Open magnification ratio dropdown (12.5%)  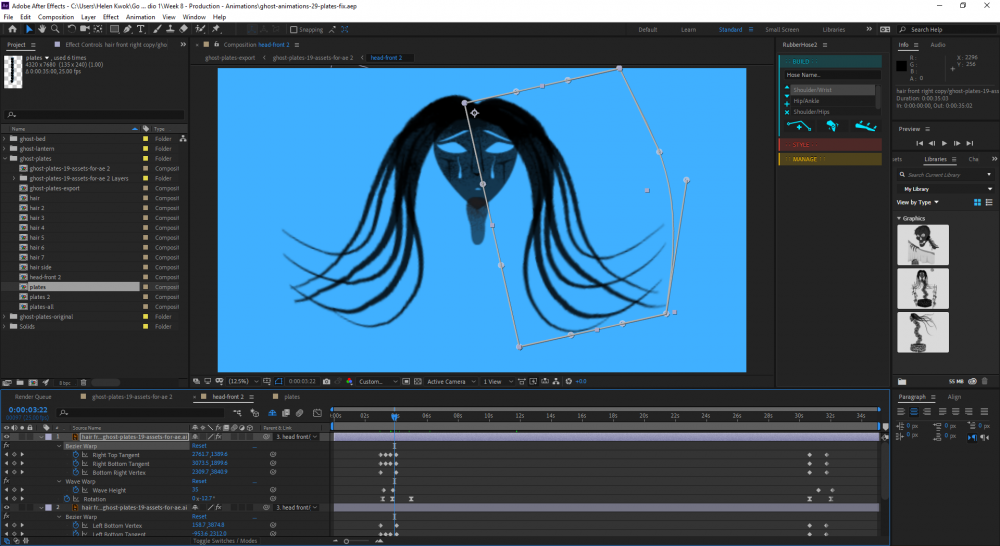pos(244,381)
